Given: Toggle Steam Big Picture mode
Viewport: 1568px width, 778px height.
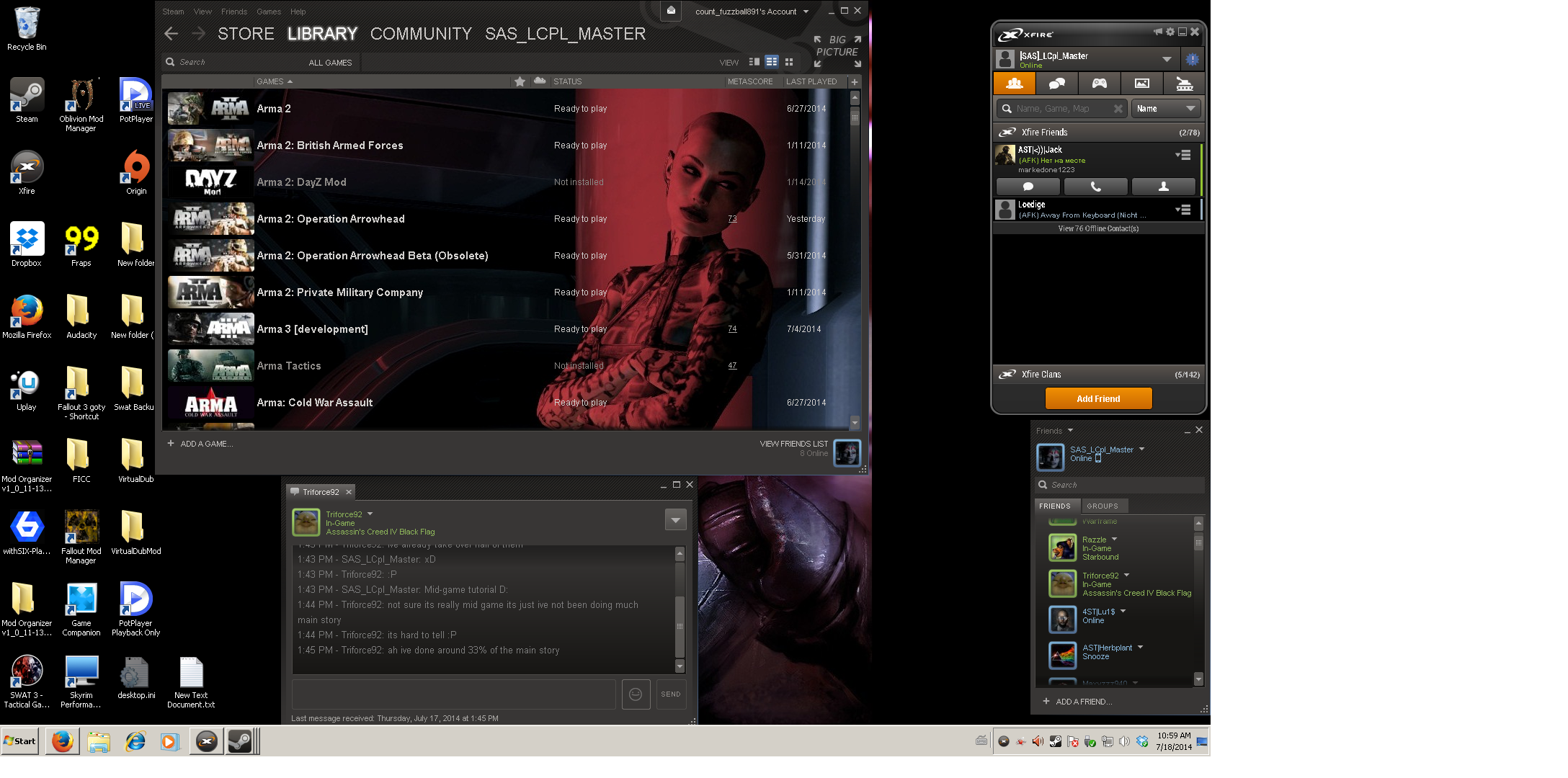Looking at the screenshot, I should 837,52.
